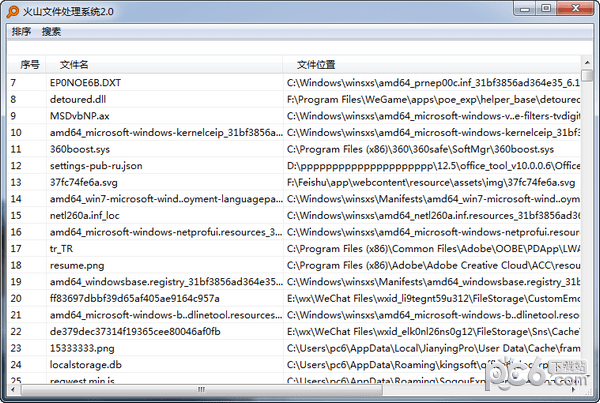The image size is (600, 403).
Task: Choose the 360boost.sys row
Action: click(79, 149)
